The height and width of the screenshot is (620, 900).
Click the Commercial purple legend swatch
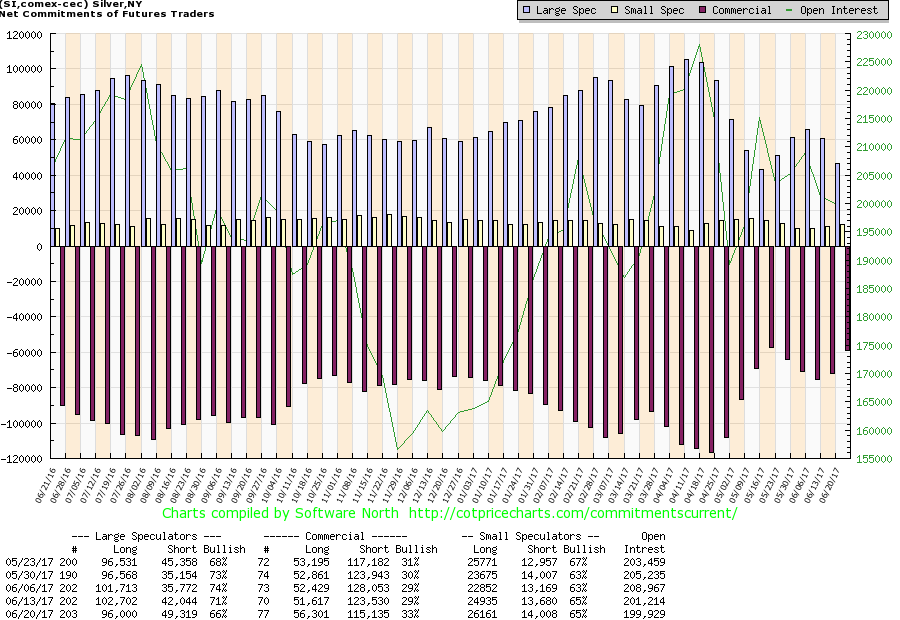pyautogui.click(x=703, y=10)
